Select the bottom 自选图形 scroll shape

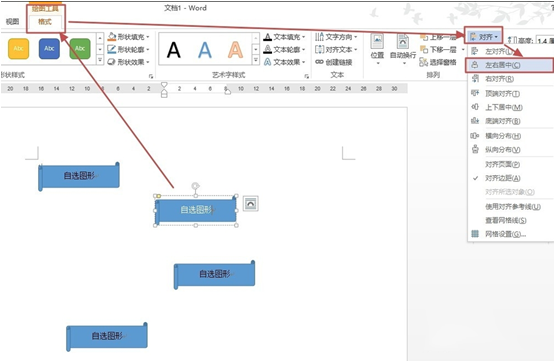[x=107, y=337]
